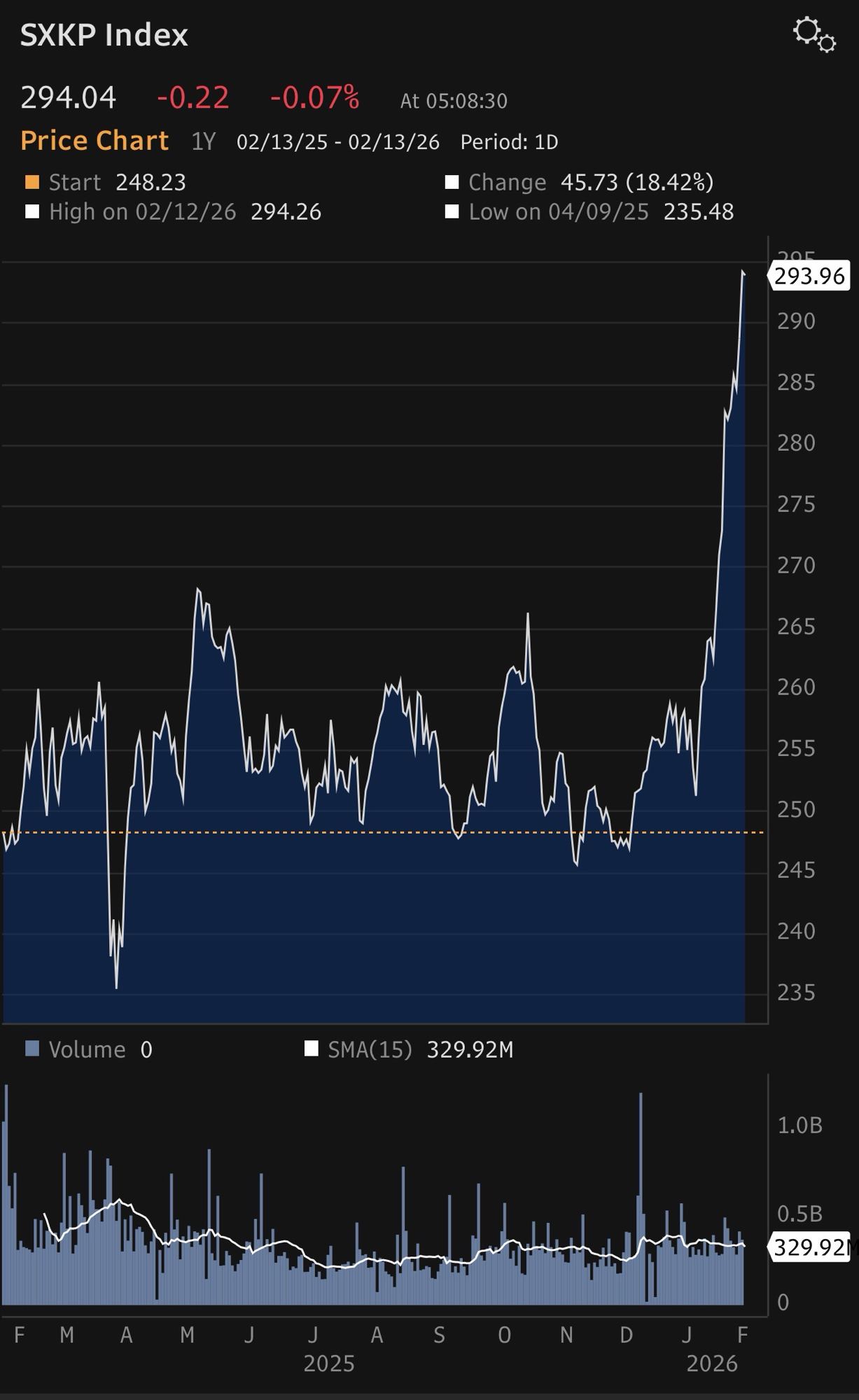Click the 2026 year label on axis
Viewport: 859px width, 1400px height.
click(x=711, y=1364)
